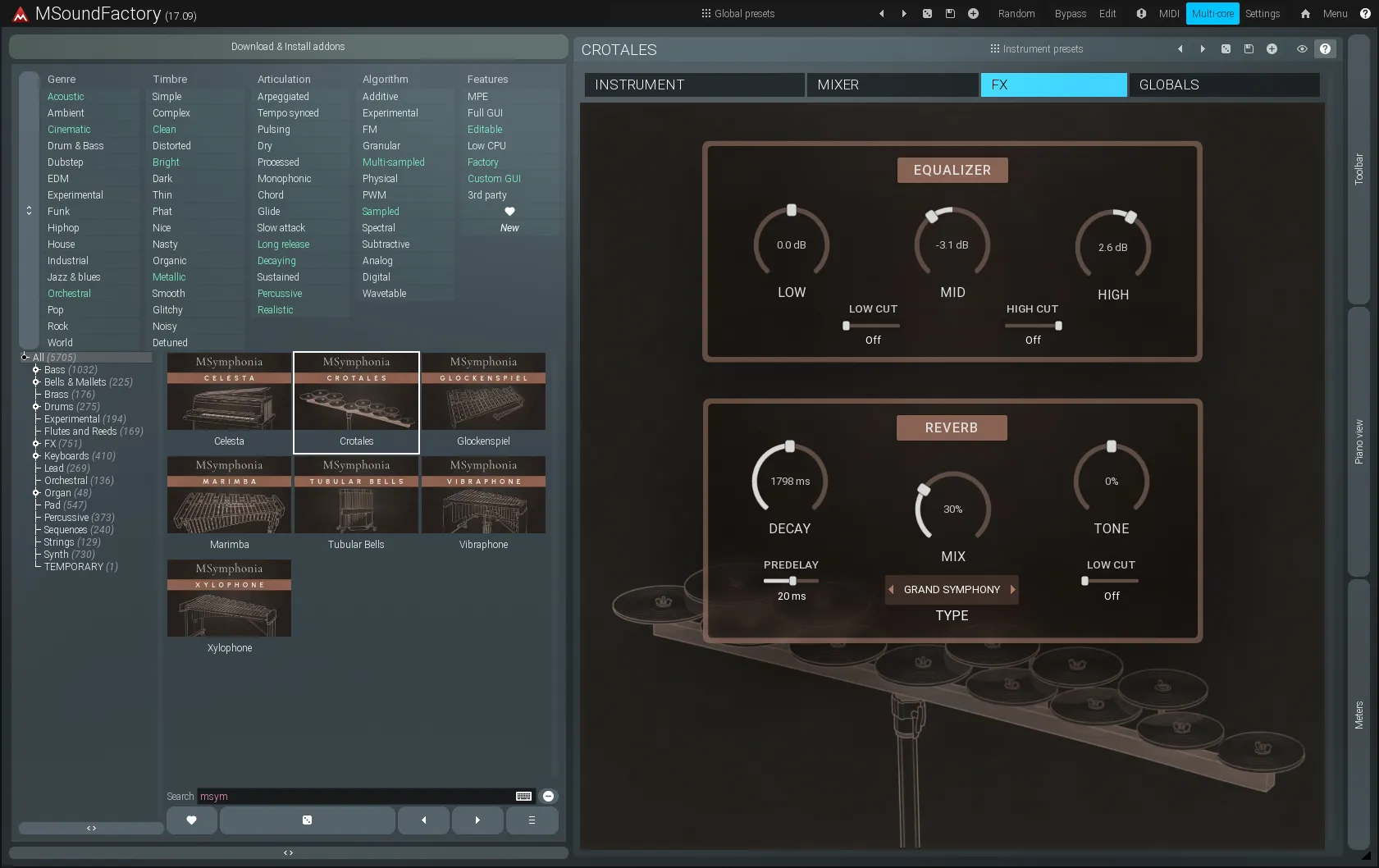Viewport: 1379px width, 868px height.
Task: Select next instrument preset for Crotales
Action: tap(1203, 49)
